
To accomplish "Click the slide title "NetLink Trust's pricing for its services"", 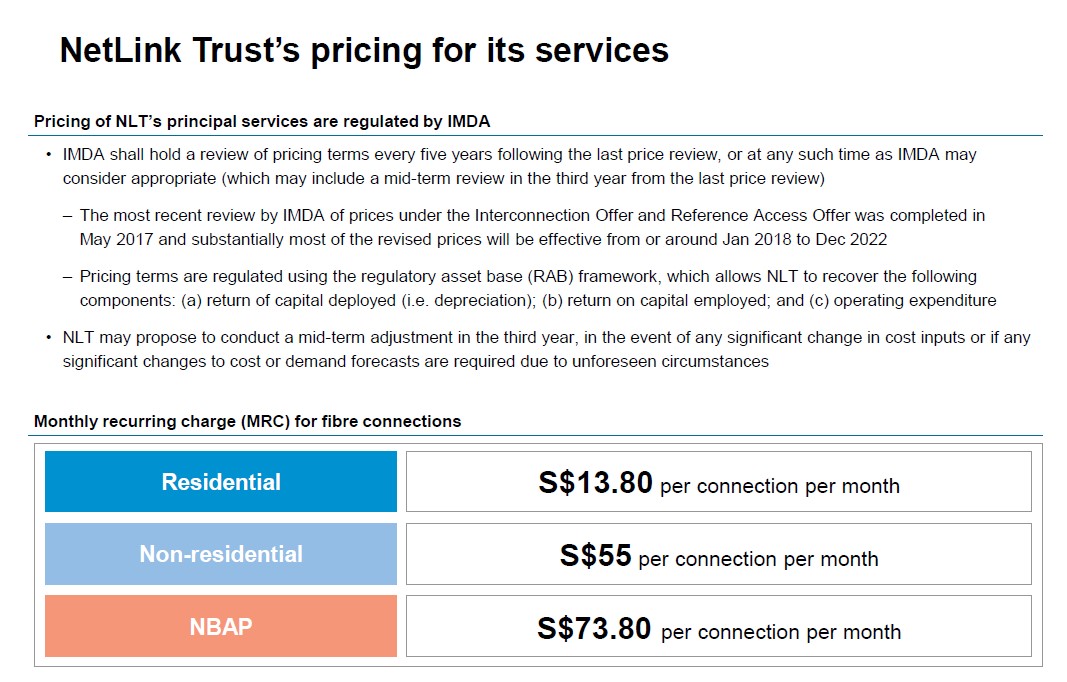I will click(x=364, y=50).
